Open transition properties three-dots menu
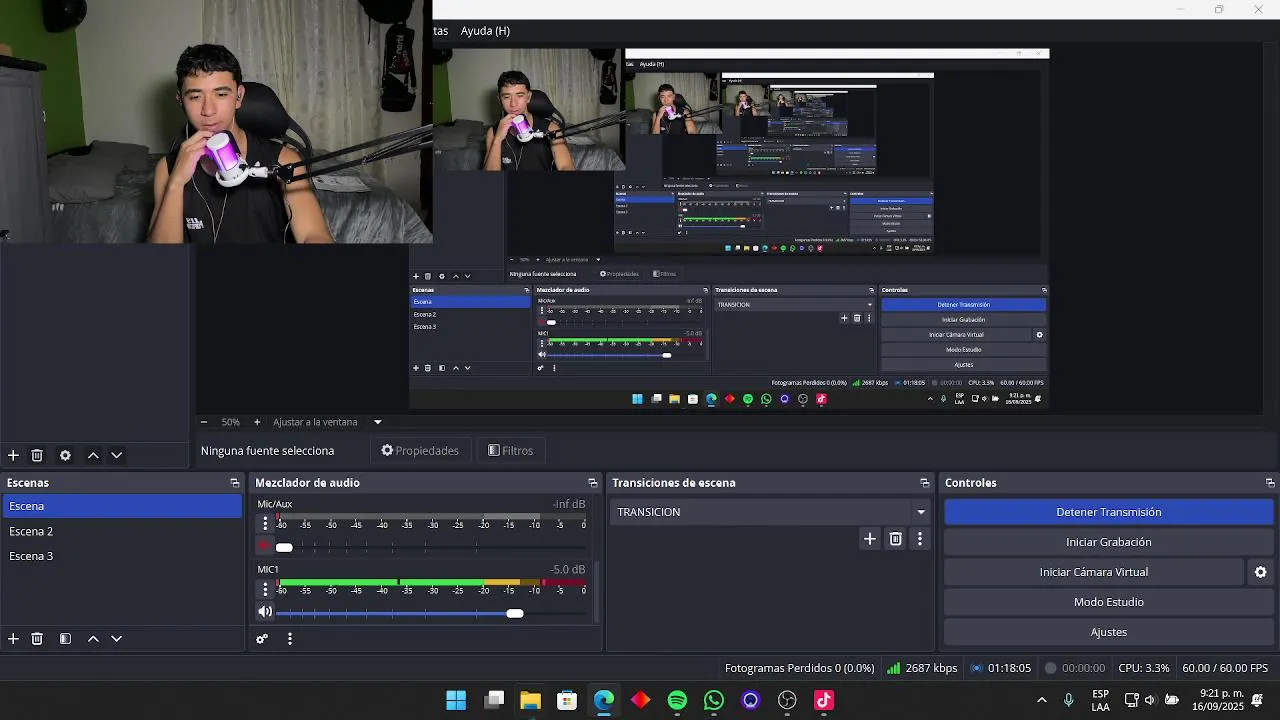Viewport: 1280px width, 720px height. 920,539
